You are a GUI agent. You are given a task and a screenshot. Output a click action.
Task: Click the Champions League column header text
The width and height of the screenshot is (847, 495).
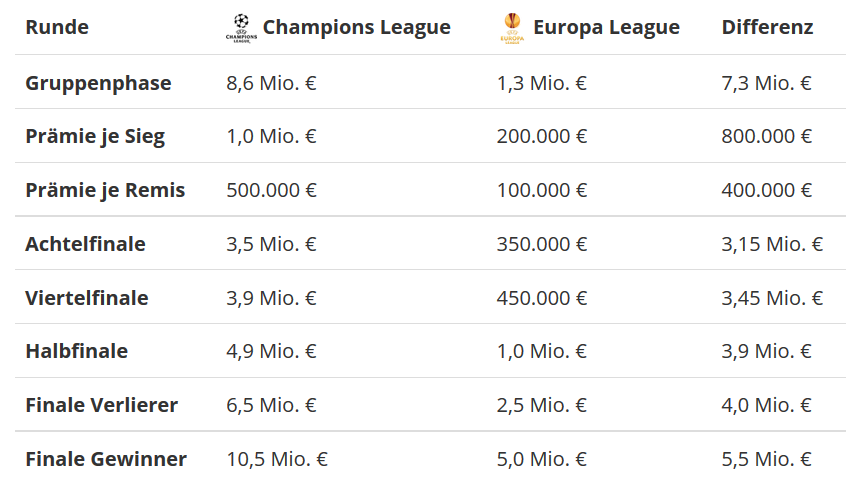click(356, 27)
